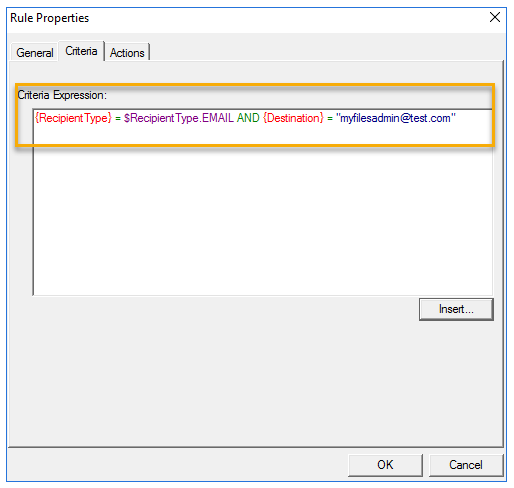Click the $RecipientType.EMAIL value in expression
Screen dimensions: 514x488
point(178,118)
